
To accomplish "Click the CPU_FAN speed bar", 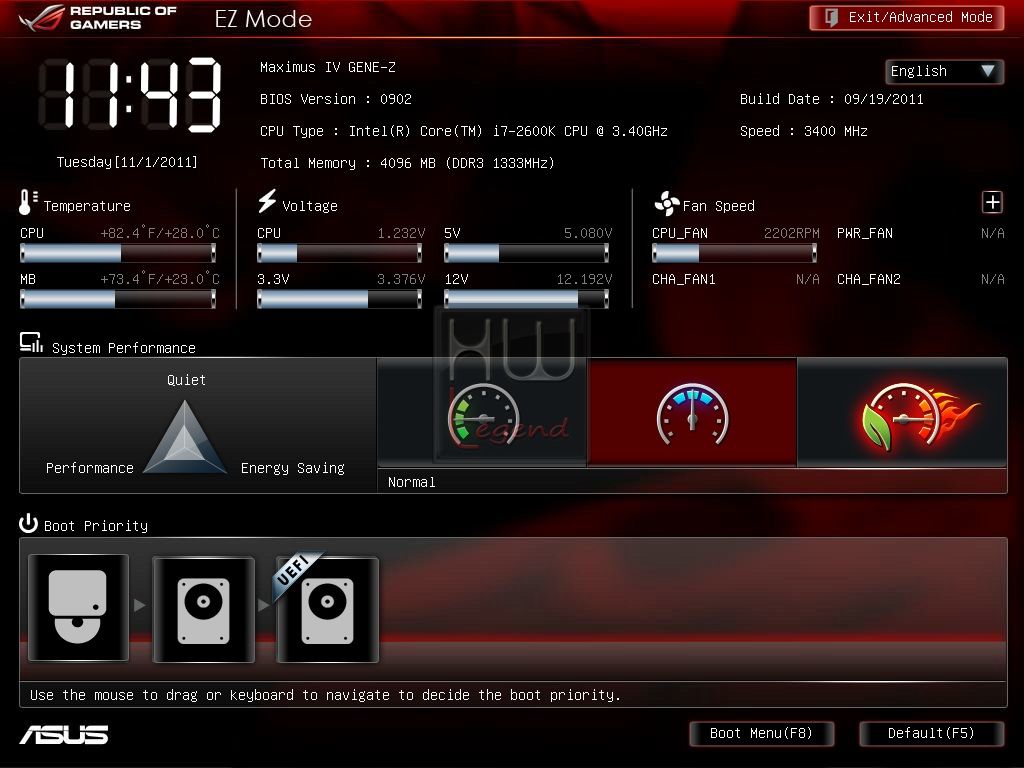I will [734, 253].
